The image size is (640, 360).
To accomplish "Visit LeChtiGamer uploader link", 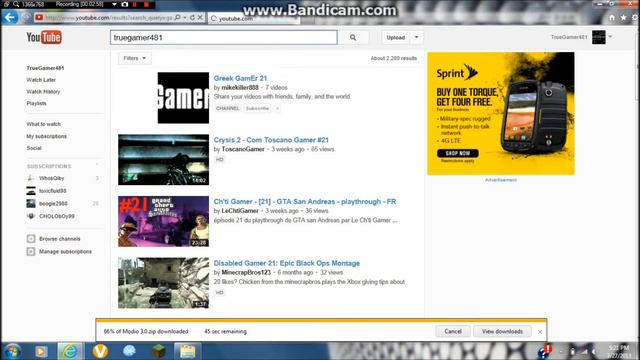I will (240, 211).
